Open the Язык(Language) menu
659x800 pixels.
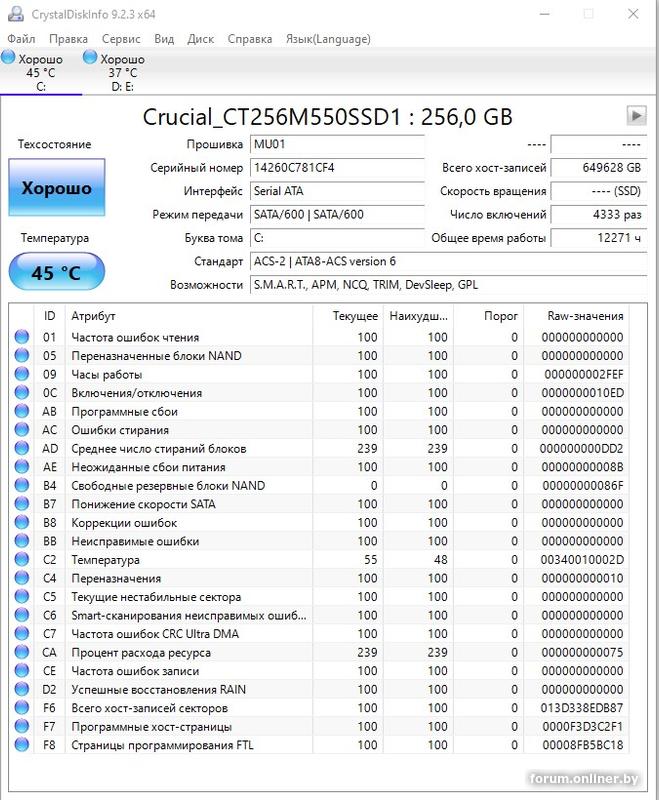click(x=328, y=39)
